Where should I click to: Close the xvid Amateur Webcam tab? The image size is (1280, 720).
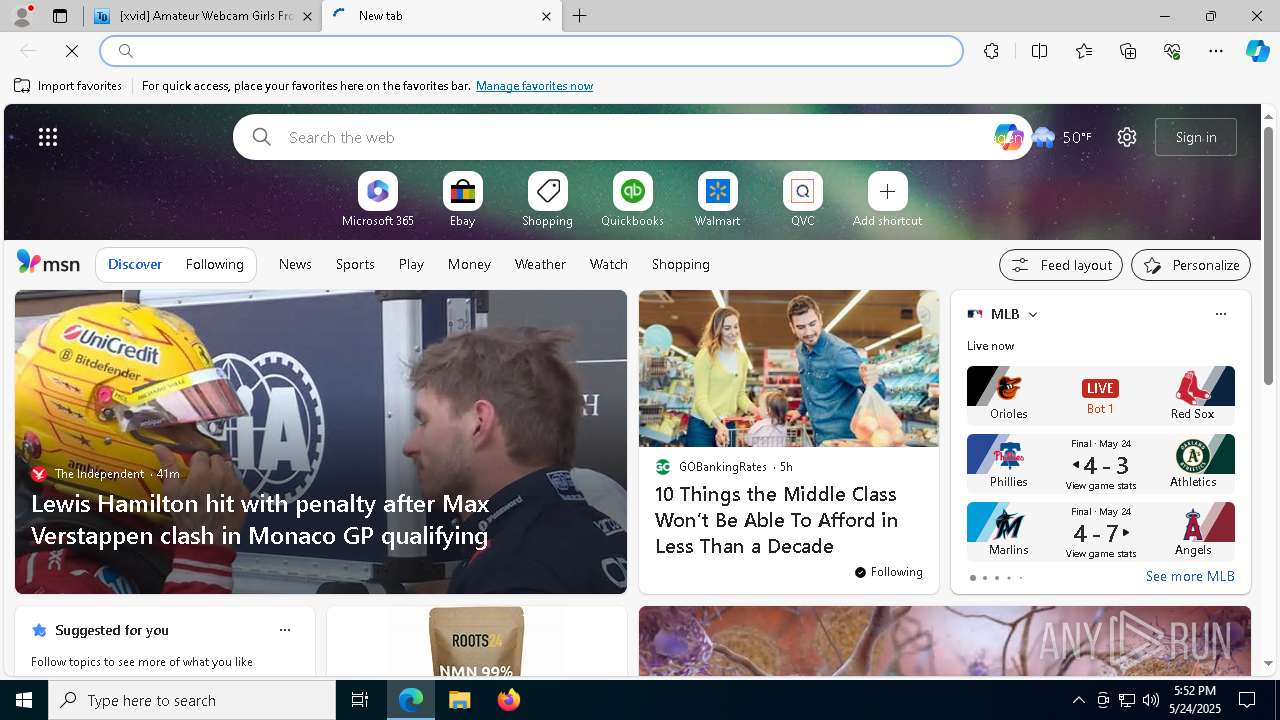(307, 16)
